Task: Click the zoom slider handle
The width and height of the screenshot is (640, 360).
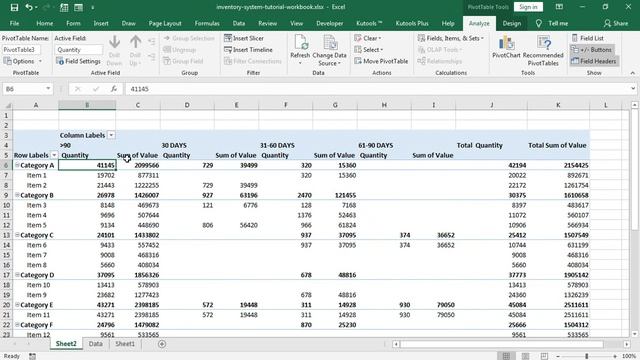Action: pos(587,356)
